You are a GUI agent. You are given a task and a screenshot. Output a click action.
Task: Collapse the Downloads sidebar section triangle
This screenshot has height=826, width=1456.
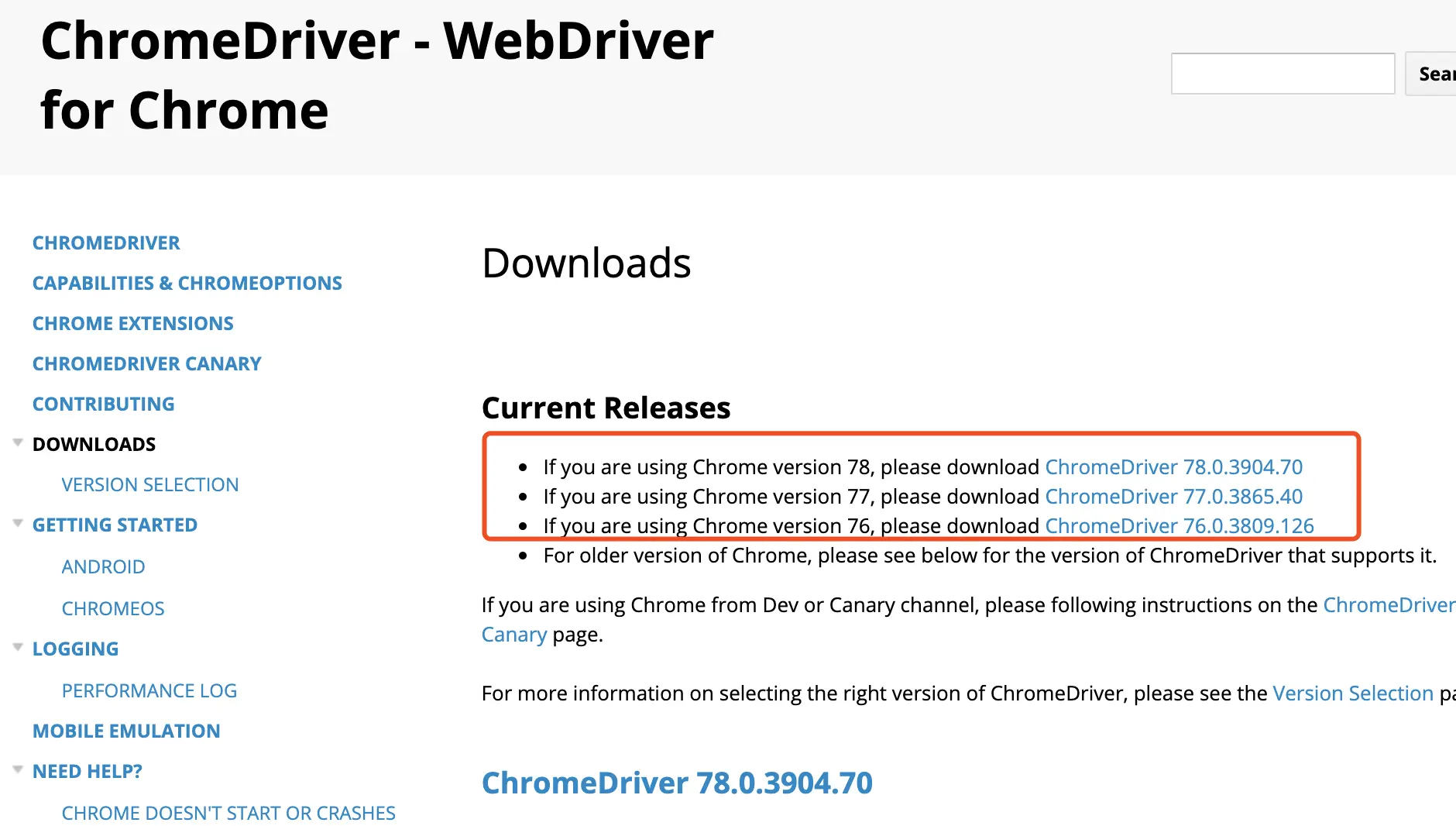(18, 442)
